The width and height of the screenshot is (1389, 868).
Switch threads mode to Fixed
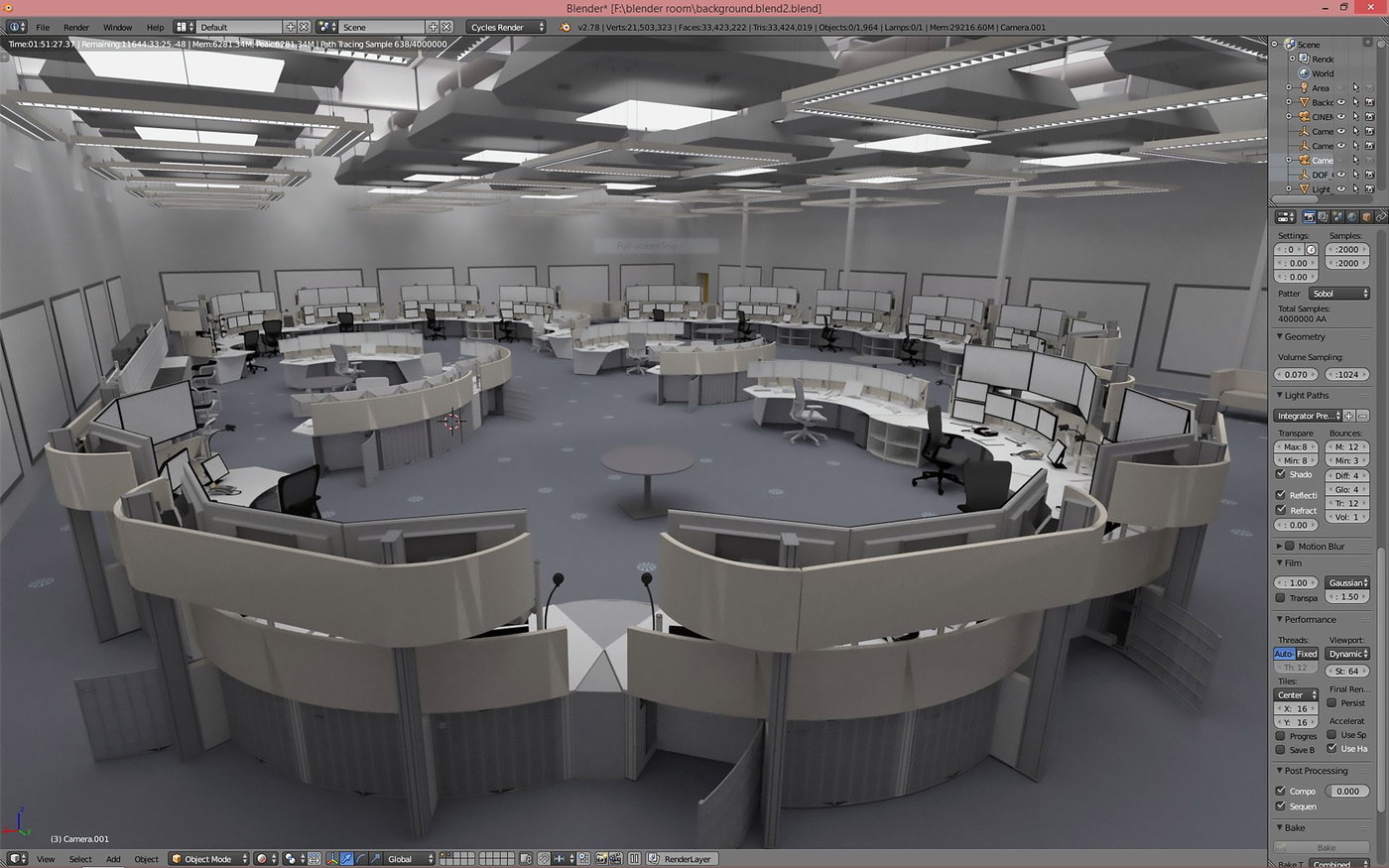click(1306, 654)
